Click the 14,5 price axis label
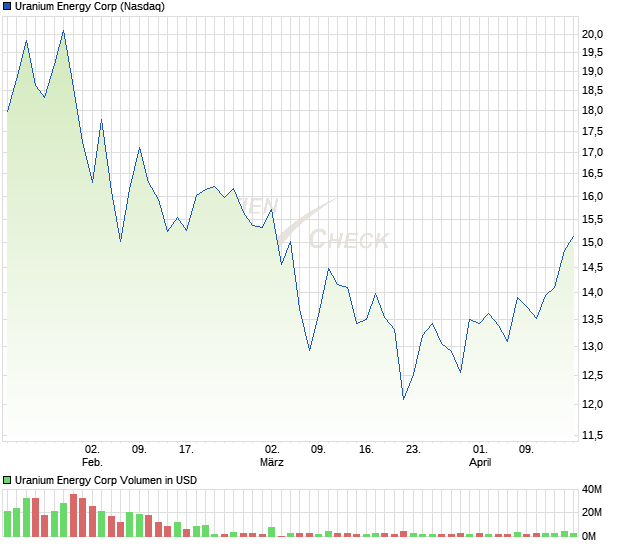Screen dimensions: 620x546 (x=592, y=267)
